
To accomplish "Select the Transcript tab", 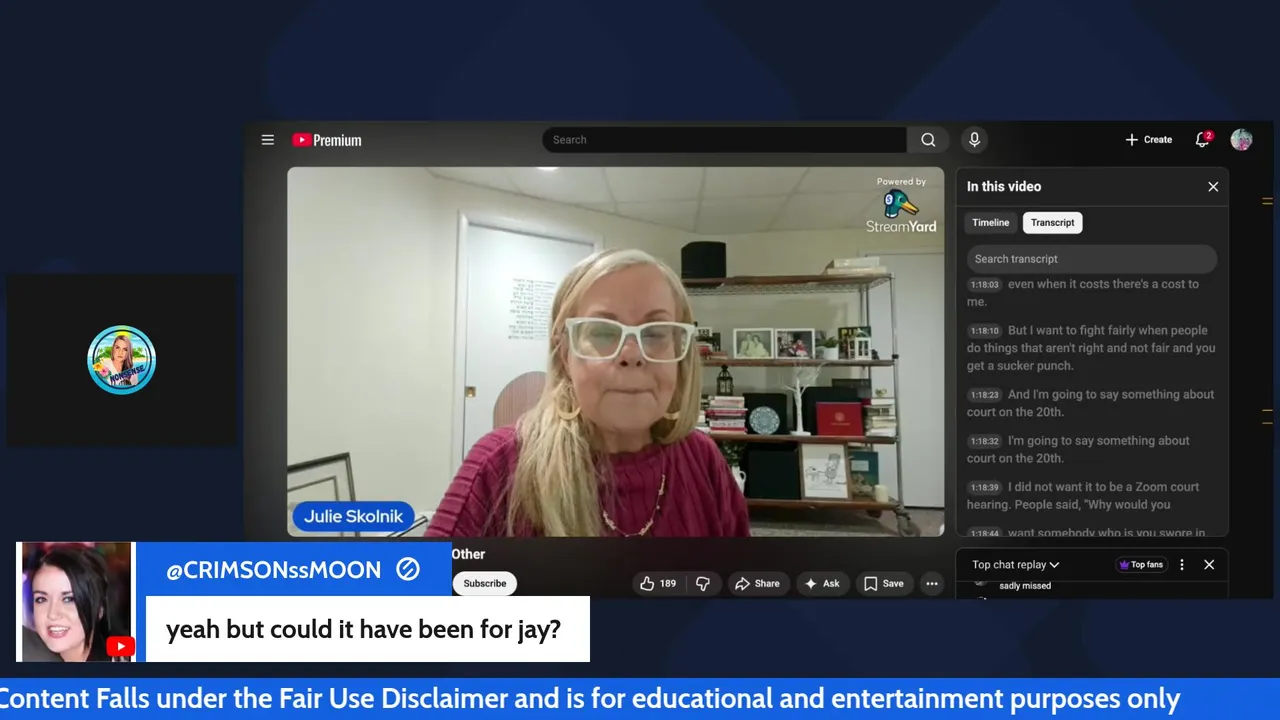I will pyautogui.click(x=1052, y=223).
